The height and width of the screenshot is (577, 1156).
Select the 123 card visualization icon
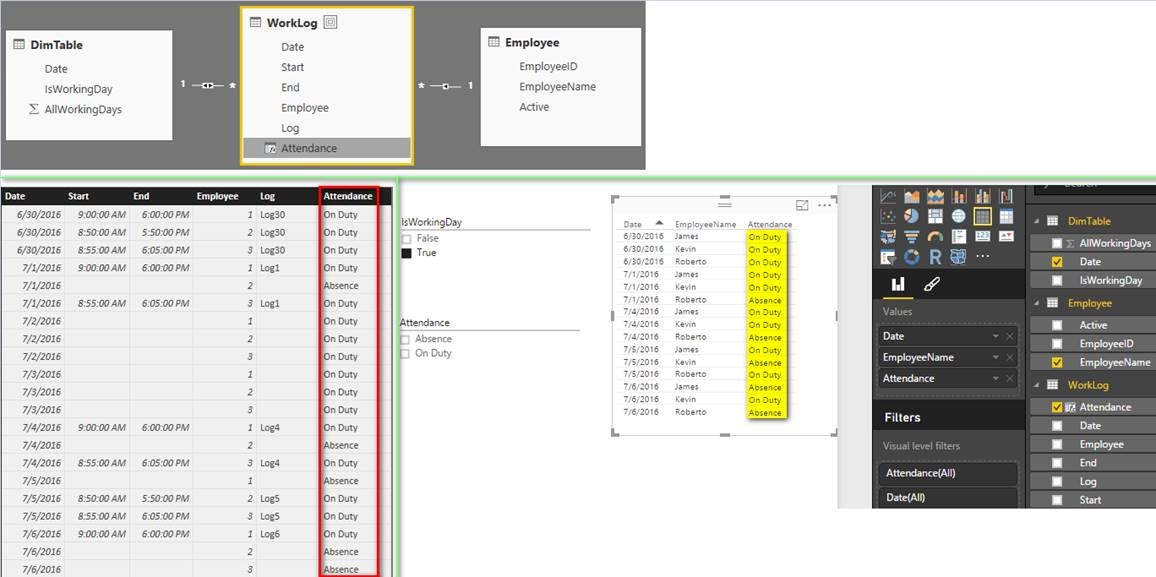pyautogui.click(x=983, y=237)
